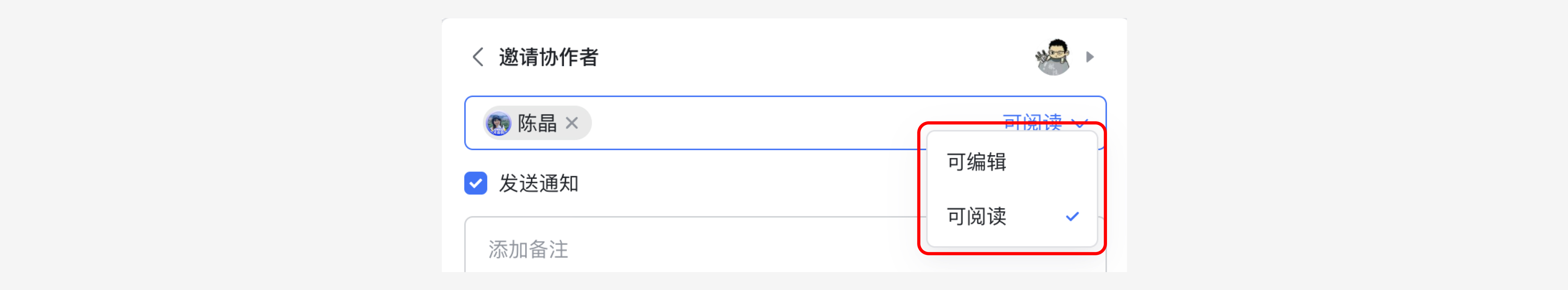Go back using the left chevron

478,57
